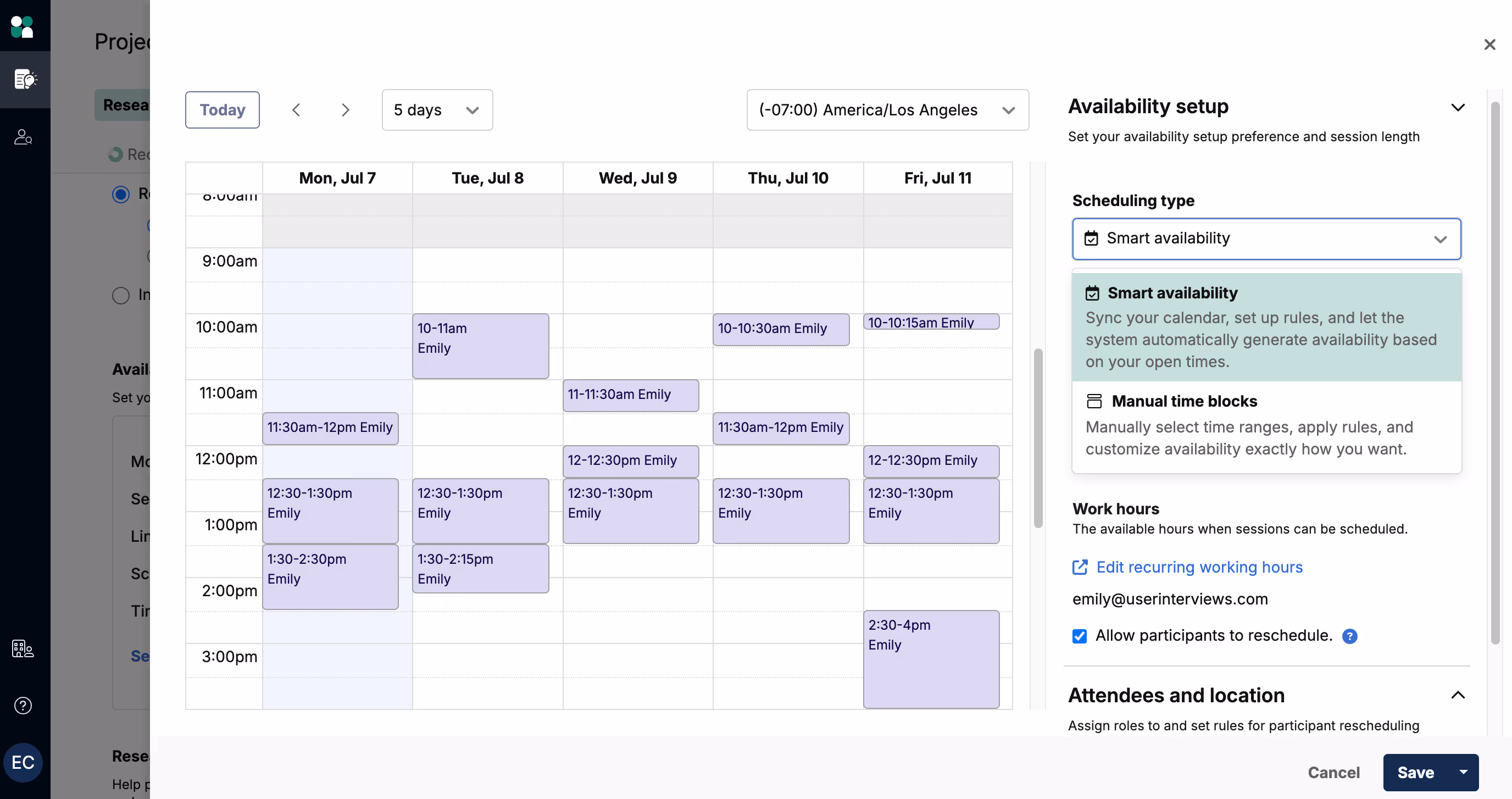This screenshot has width=1512, height=799.
Task: Open the projects icon in sidebar
Action: tap(25, 79)
